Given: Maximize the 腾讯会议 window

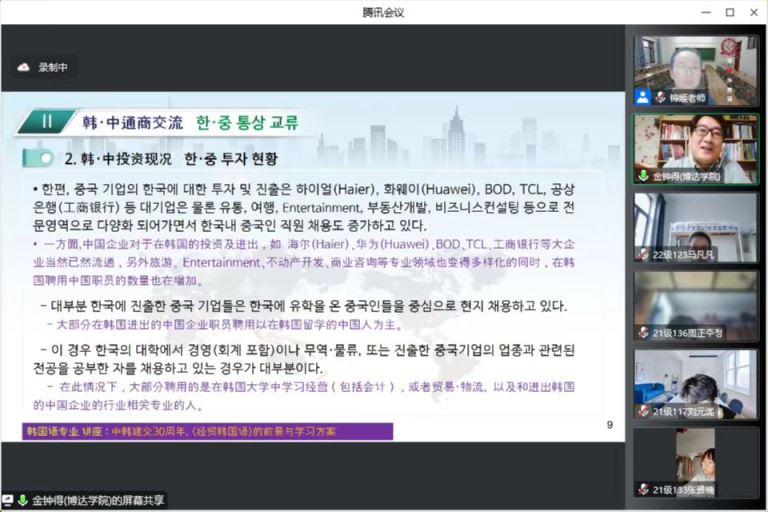Looking at the screenshot, I should 729,12.
